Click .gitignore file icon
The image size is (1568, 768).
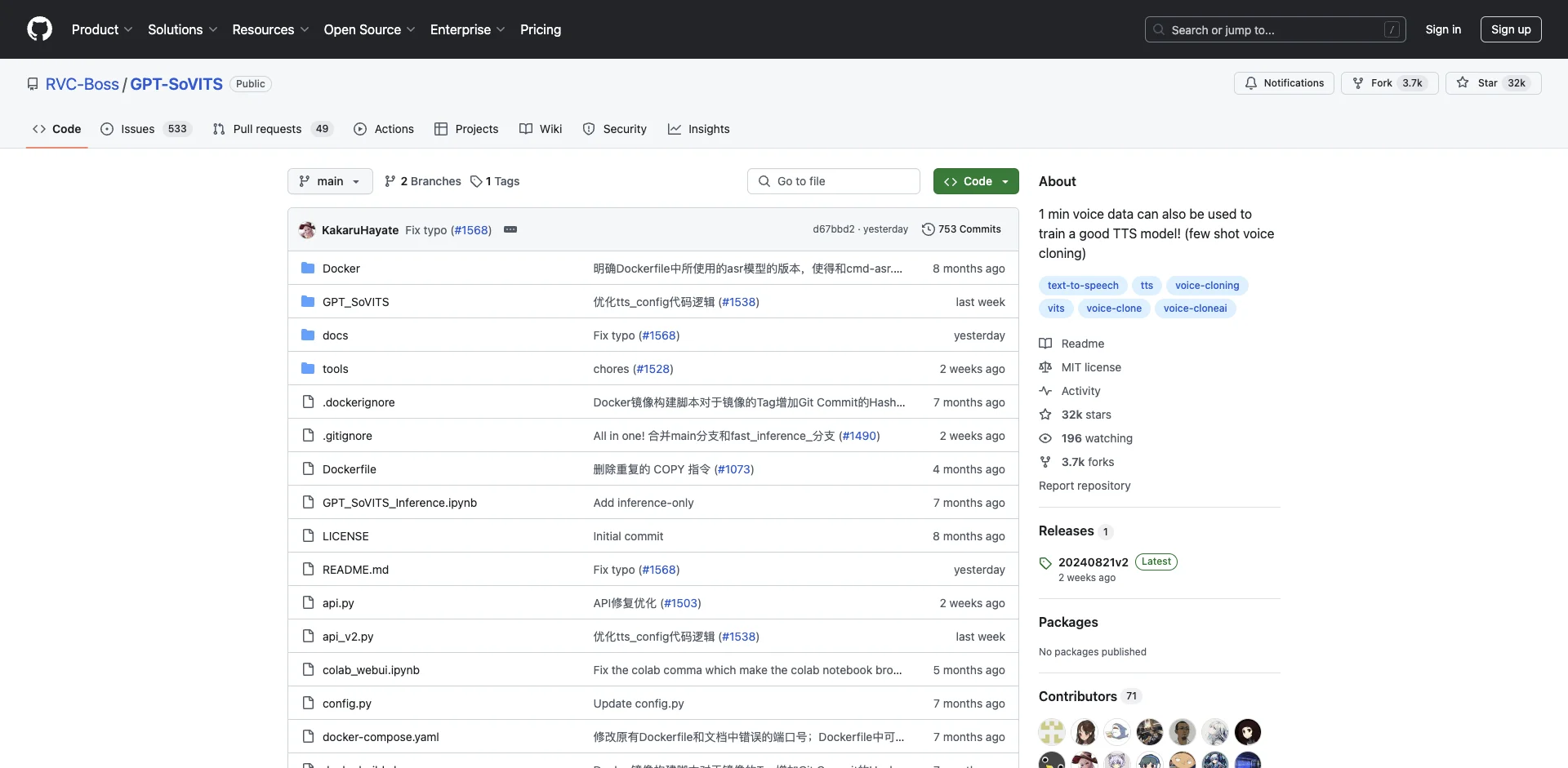[x=308, y=435]
